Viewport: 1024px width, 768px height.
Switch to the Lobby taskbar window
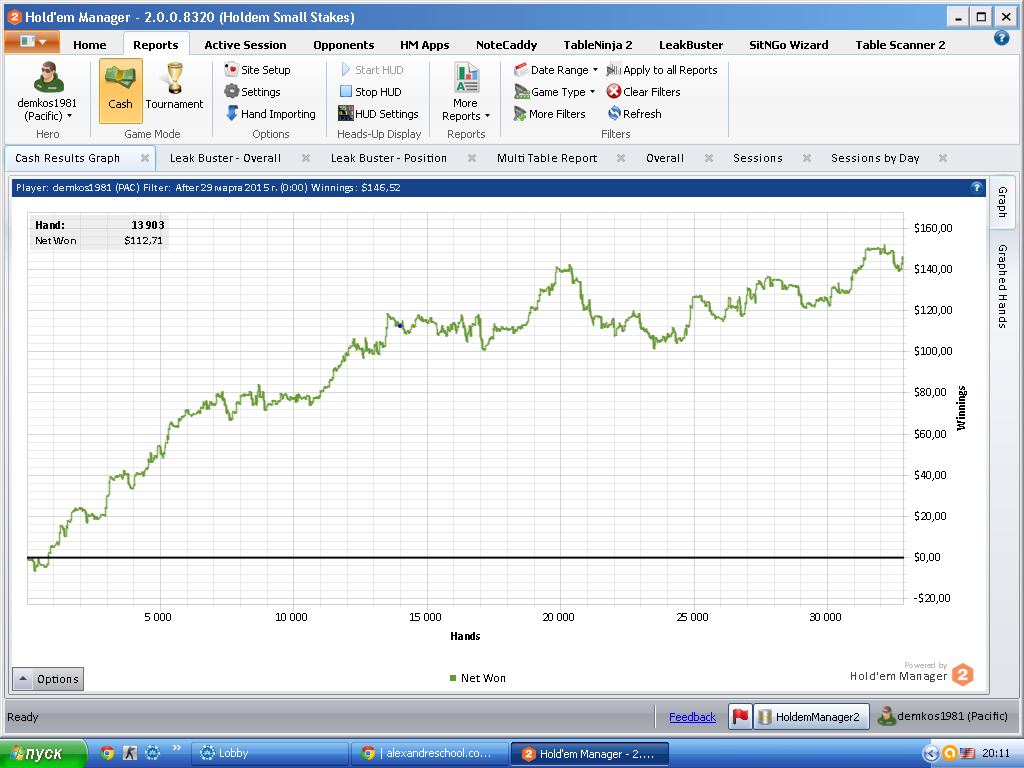pos(270,754)
